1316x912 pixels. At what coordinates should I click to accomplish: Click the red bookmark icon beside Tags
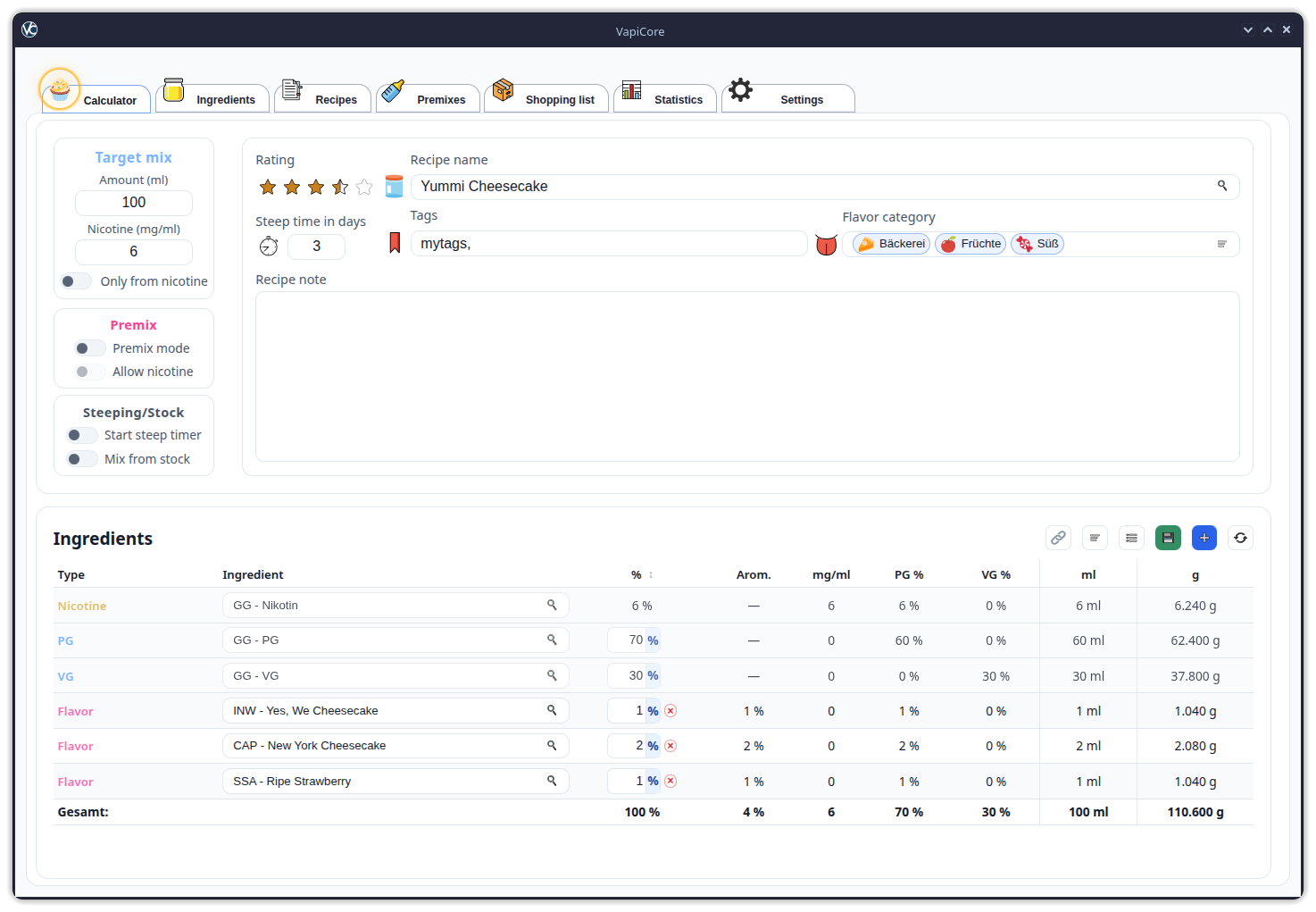tap(395, 243)
